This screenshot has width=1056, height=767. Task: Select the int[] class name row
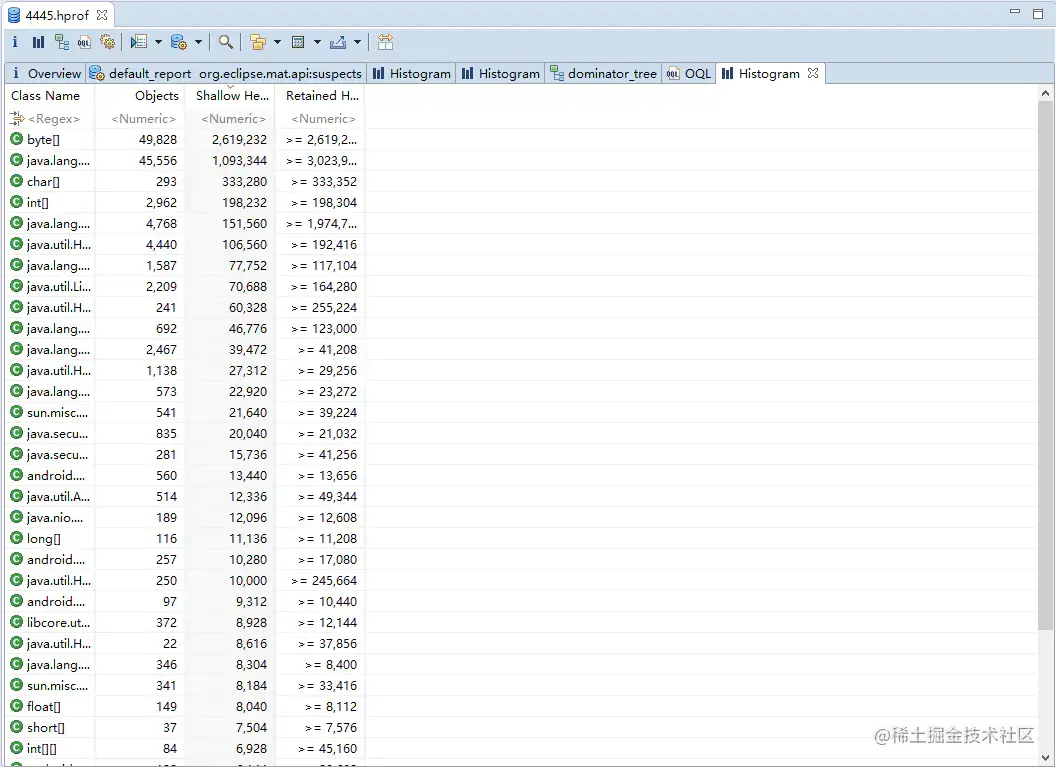click(38, 202)
